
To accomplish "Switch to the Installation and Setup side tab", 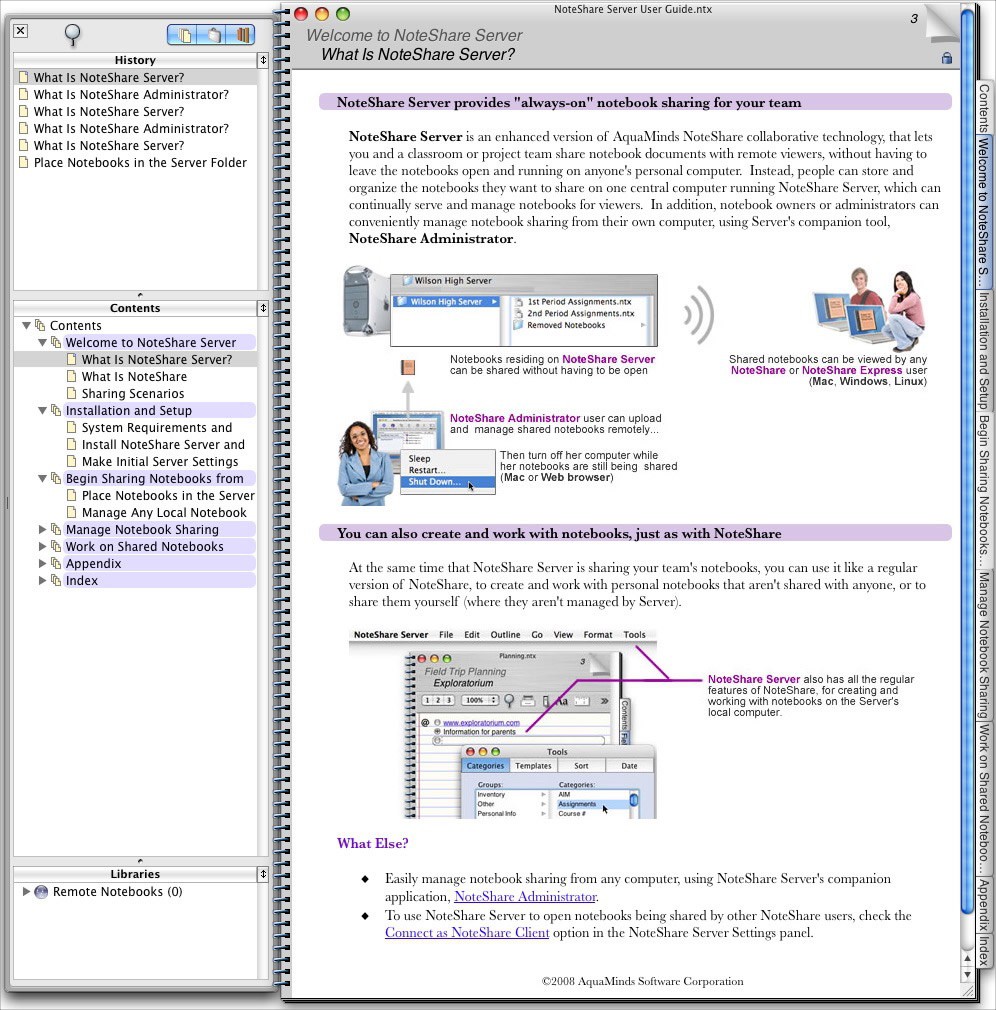I will [x=984, y=350].
